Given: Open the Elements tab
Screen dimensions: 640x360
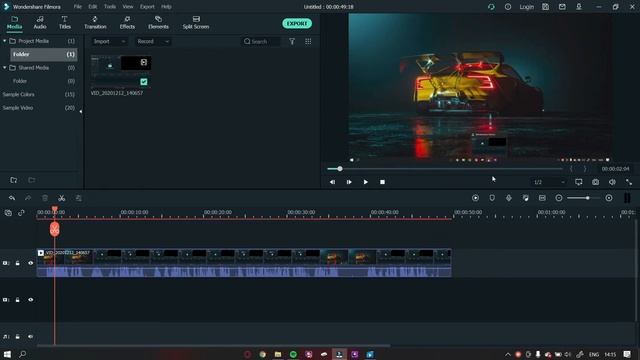Looking at the screenshot, I should tap(158, 23).
